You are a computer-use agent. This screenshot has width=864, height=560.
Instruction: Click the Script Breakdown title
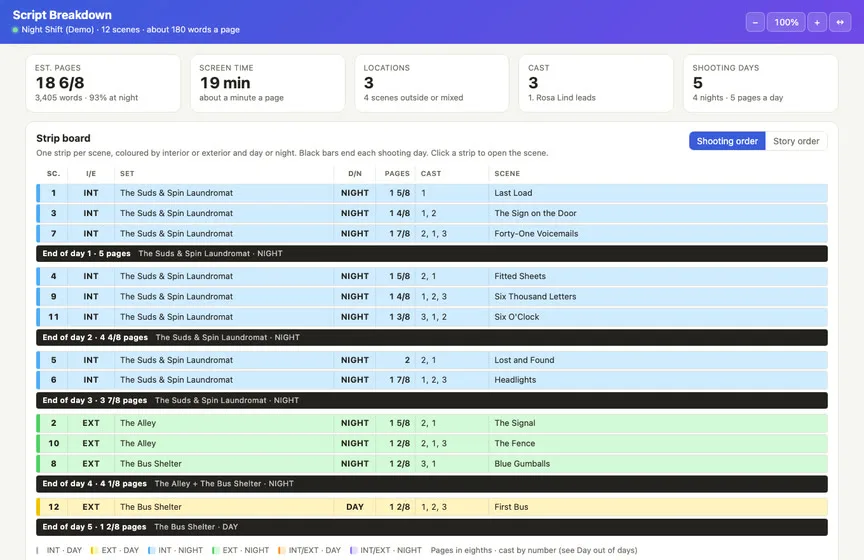62,15
